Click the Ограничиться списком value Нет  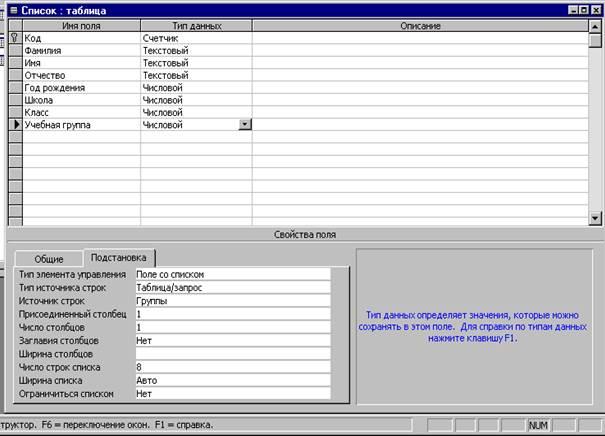pyautogui.click(x=231, y=393)
